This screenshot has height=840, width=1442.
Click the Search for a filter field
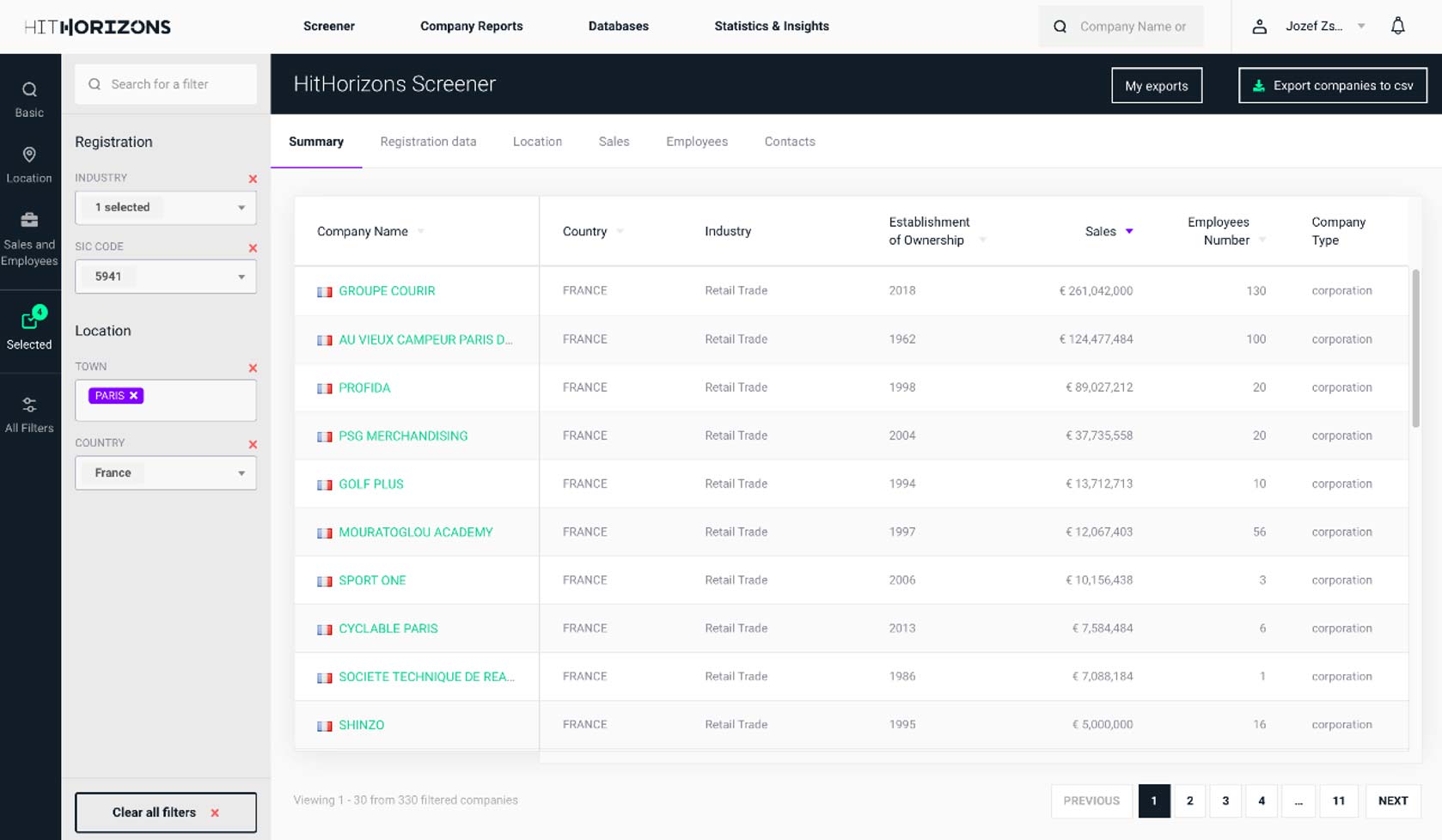(166, 84)
